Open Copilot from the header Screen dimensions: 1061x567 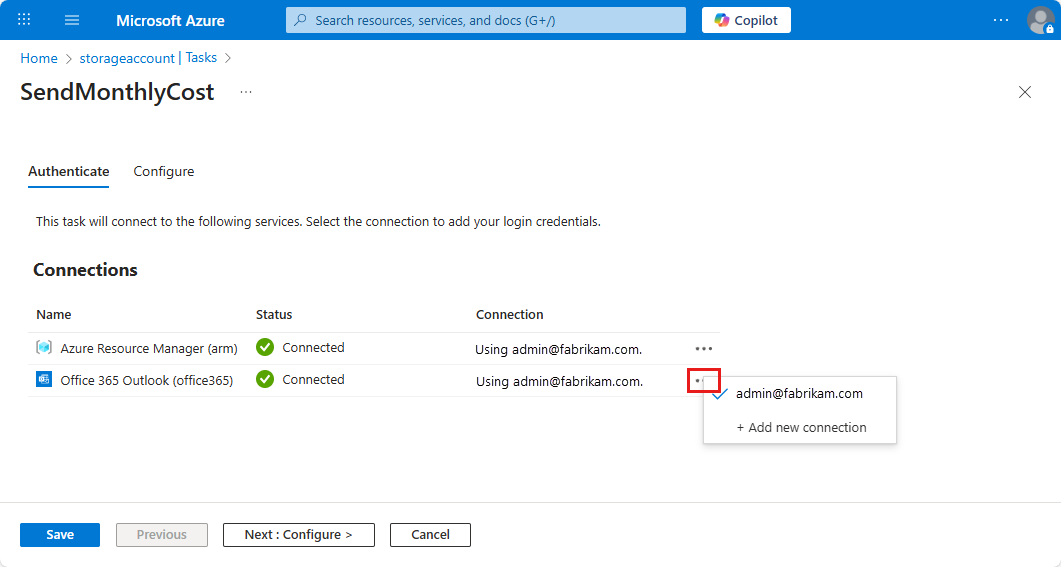pyautogui.click(x=746, y=20)
